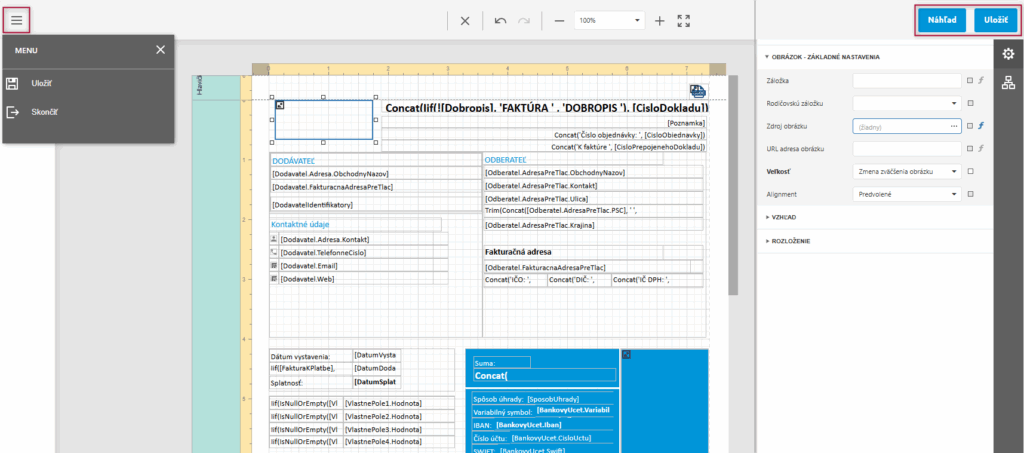1024x453 pixels.
Task: Click the hamburger menu icon
Action: (x=17, y=20)
